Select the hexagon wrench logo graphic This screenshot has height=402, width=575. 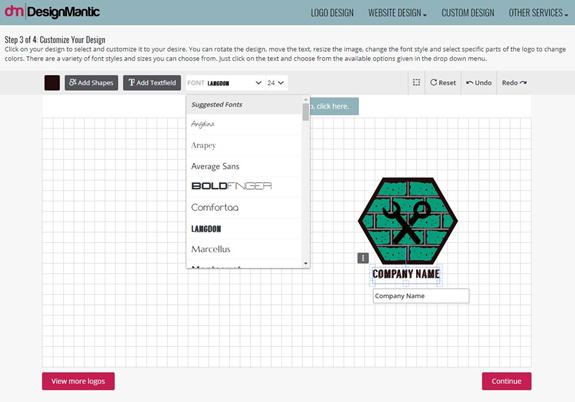407,221
